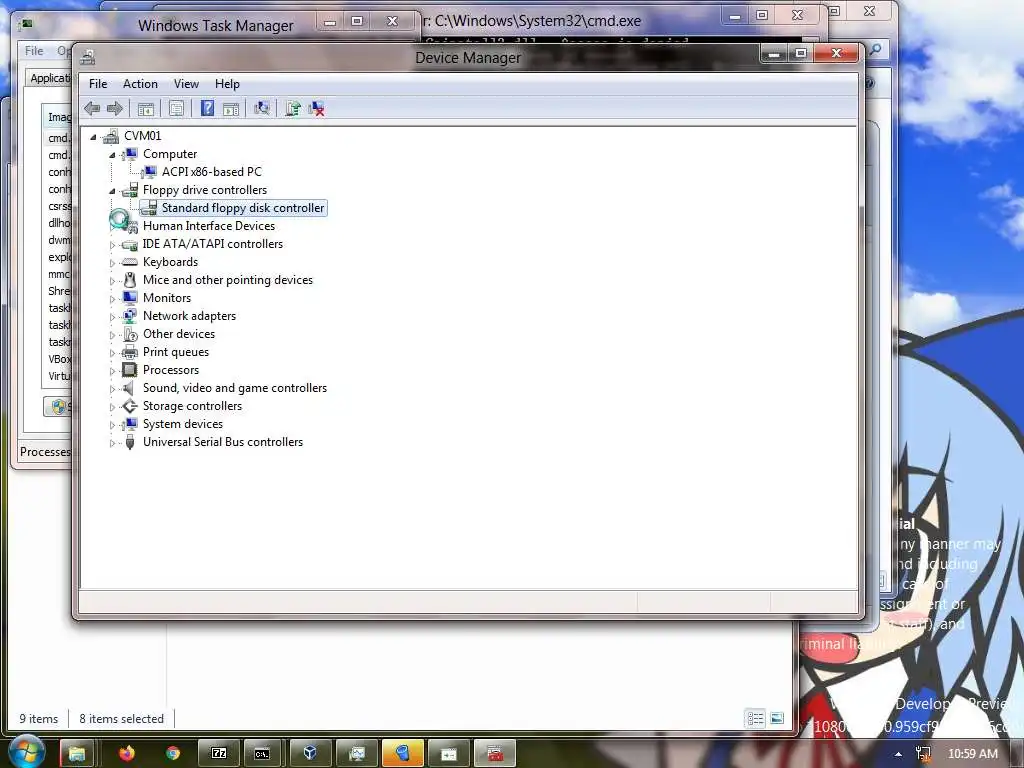
Task: Switch to the cmd console taskbar button
Action: click(262, 754)
